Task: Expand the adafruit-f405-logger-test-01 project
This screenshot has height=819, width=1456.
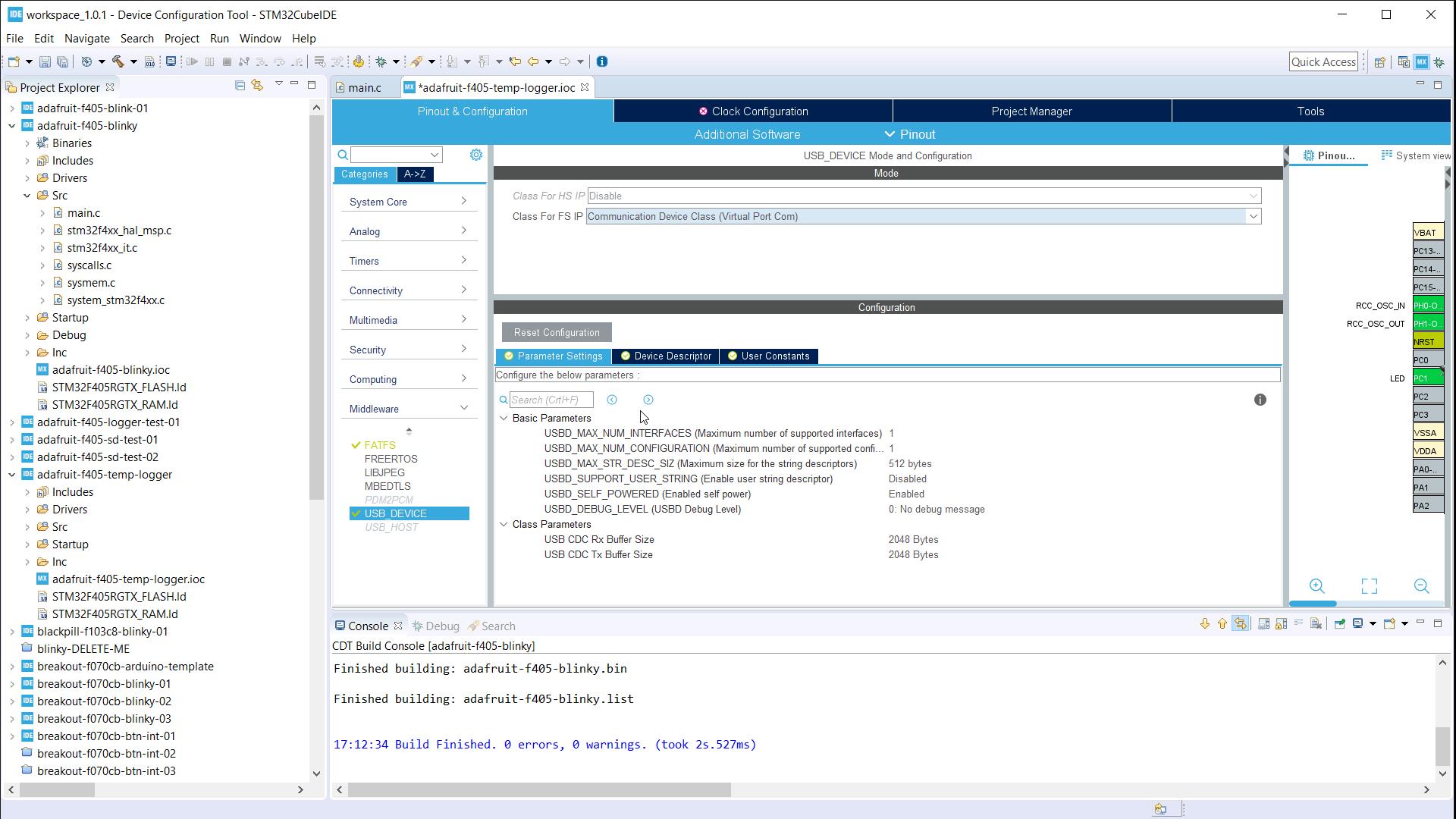Action: click(x=13, y=422)
